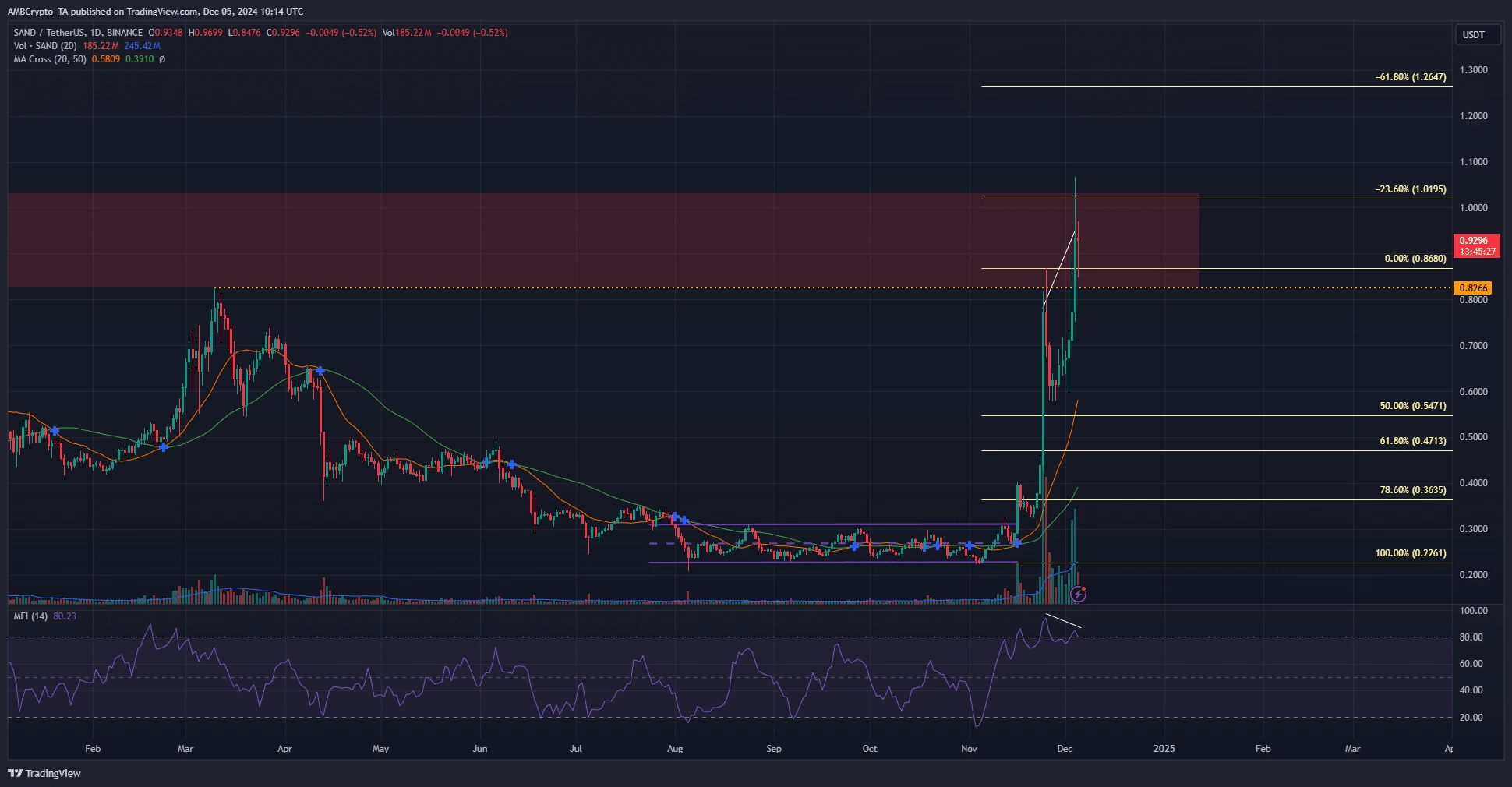Screen dimensions: 1512x787
Task: Click the countdown timer 13:45:27
Action: pos(1478,252)
